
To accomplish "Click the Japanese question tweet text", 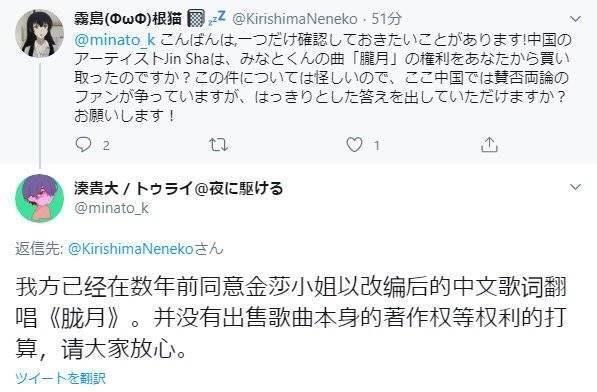I will pos(323,78).
